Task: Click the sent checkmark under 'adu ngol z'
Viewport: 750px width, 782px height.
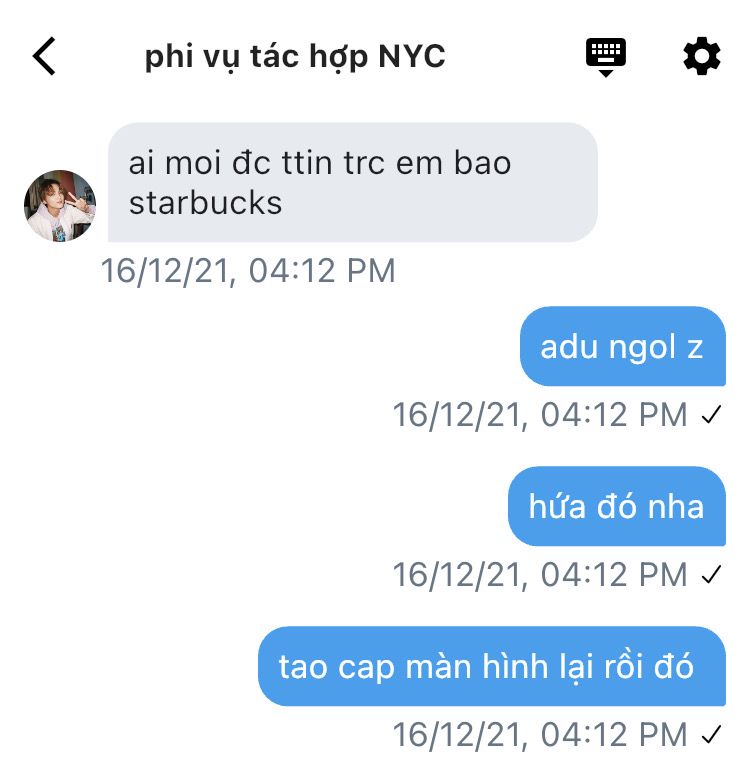Action: pos(711,414)
